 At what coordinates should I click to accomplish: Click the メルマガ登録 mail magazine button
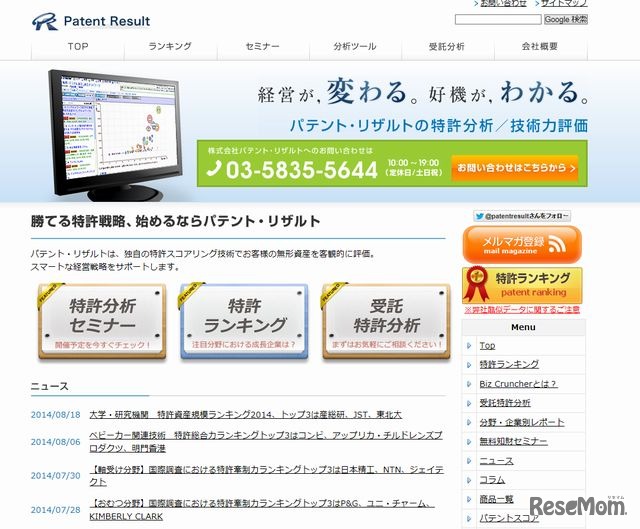(522, 244)
